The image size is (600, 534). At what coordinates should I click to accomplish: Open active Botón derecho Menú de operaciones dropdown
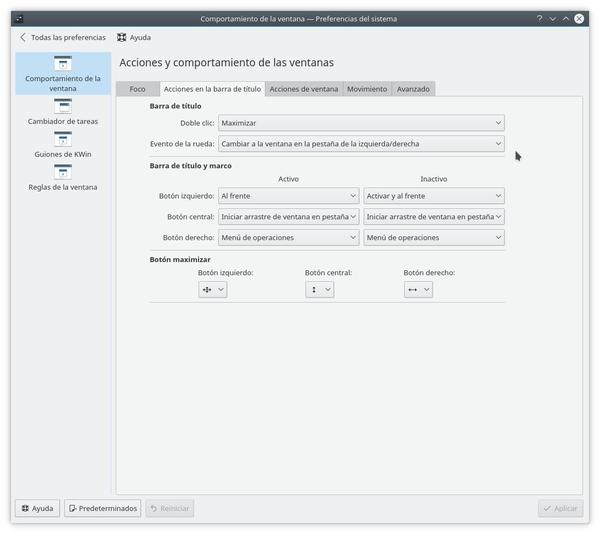[x=288, y=238]
